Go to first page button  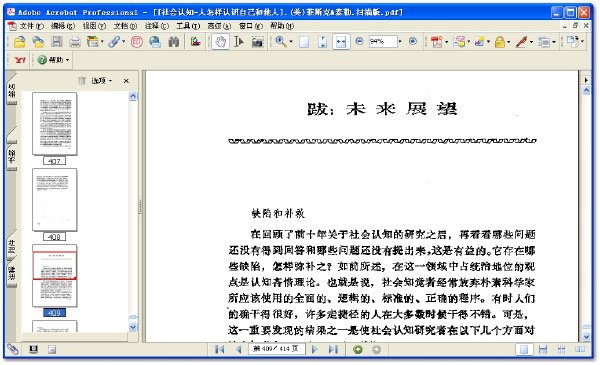pyautogui.click(x=219, y=349)
